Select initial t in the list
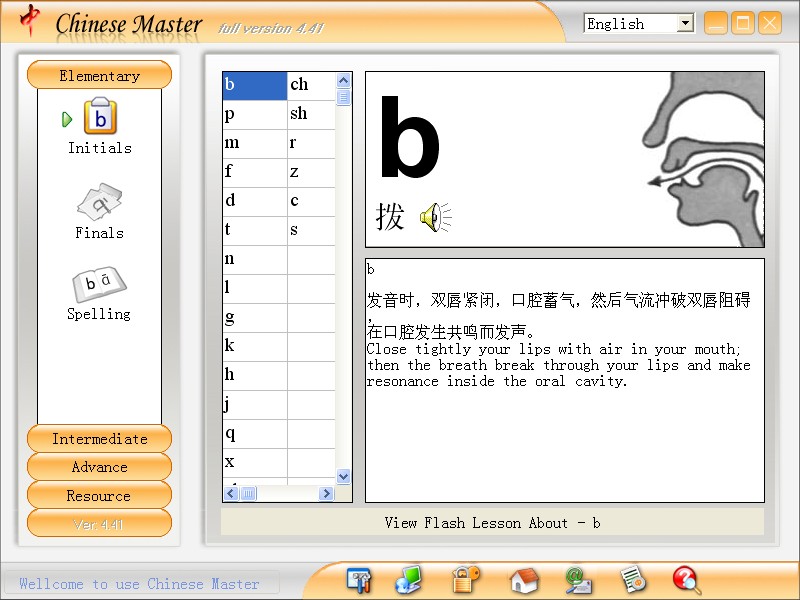 click(255, 231)
